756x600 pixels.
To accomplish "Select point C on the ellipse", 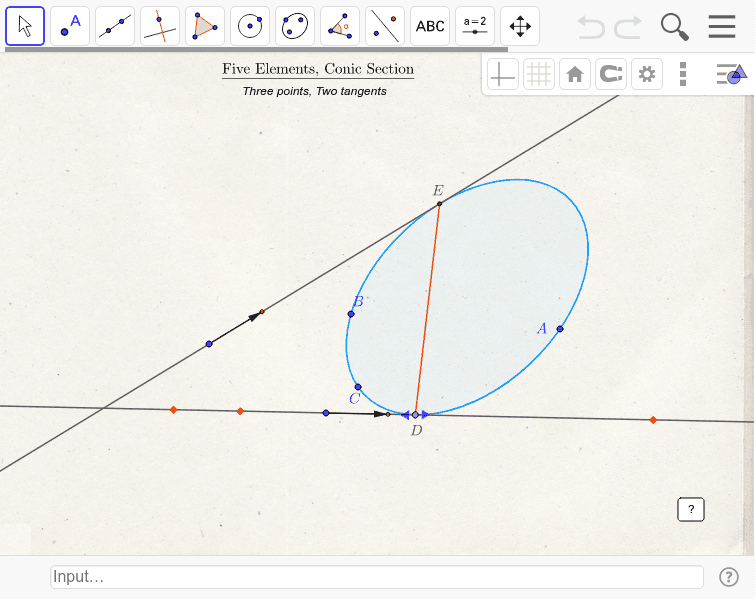I will tap(358, 387).
